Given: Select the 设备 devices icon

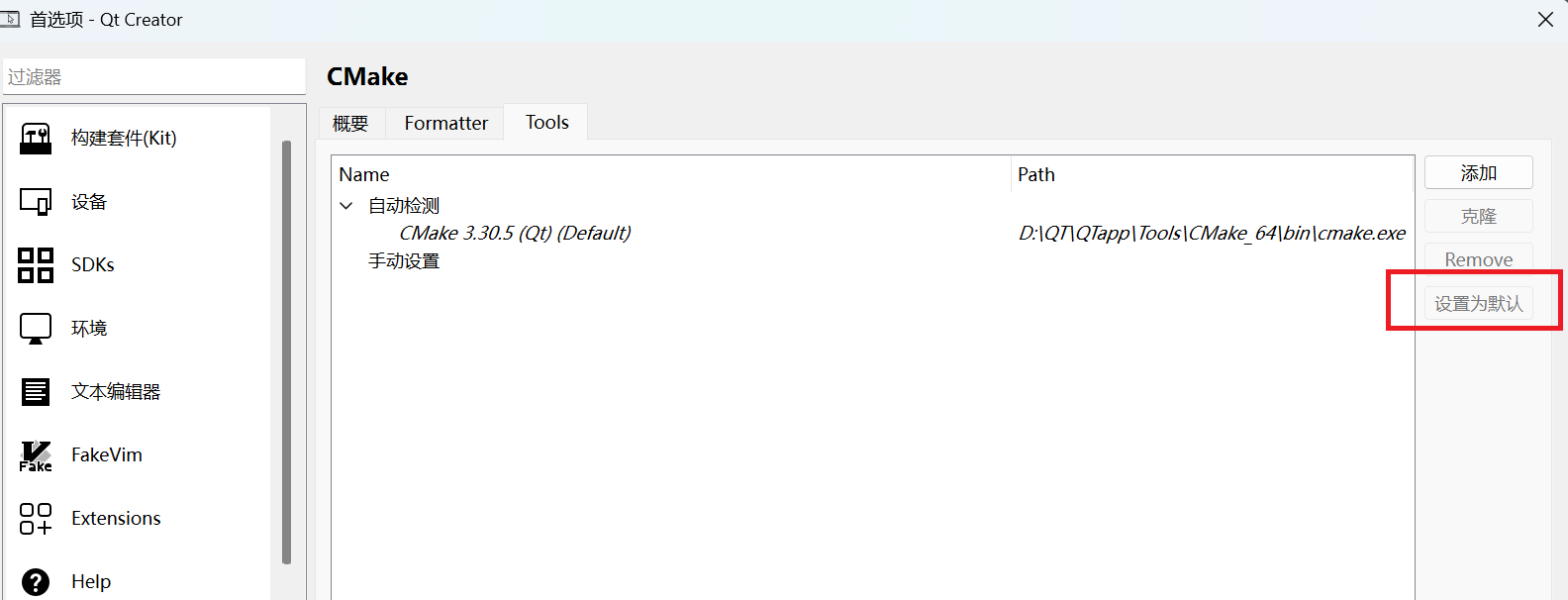Looking at the screenshot, I should pos(36,202).
